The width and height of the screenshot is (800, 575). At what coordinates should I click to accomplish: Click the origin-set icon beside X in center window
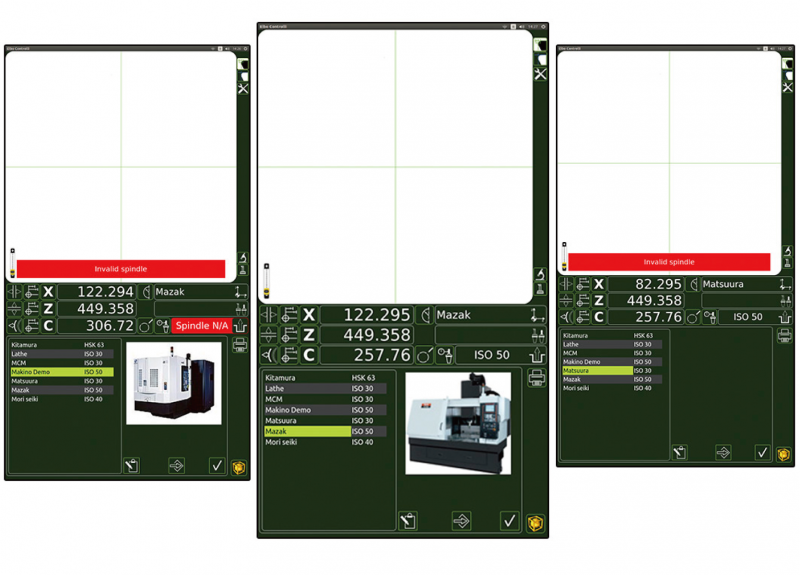tap(289, 315)
